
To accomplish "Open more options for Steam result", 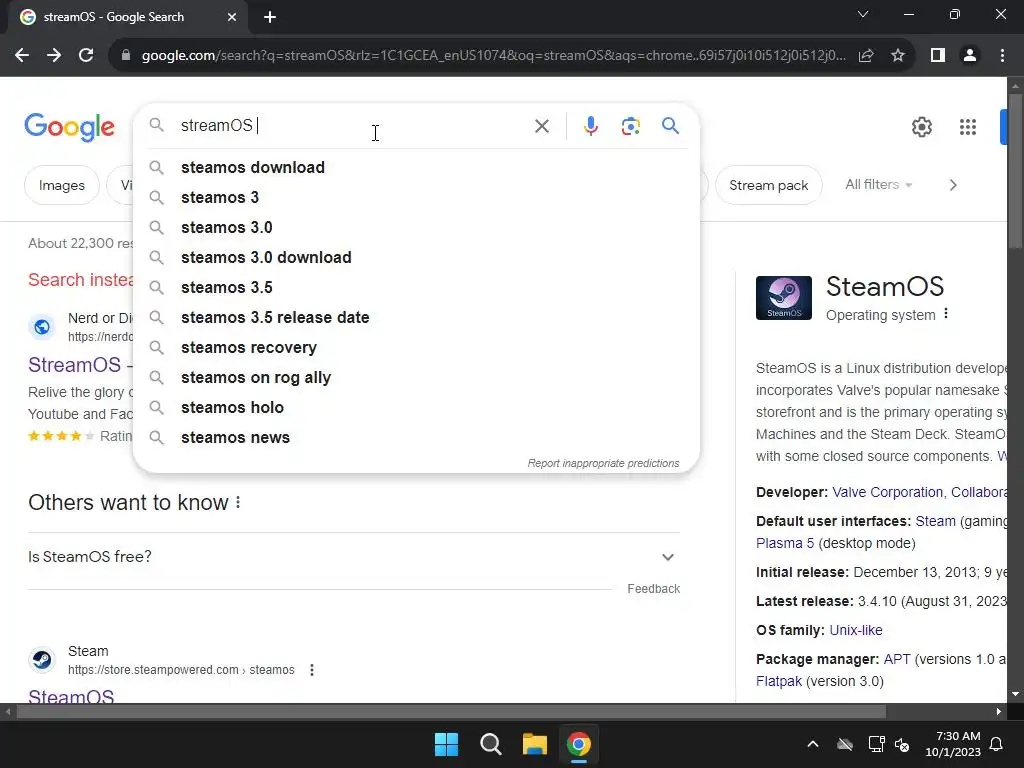I will (x=312, y=670).
